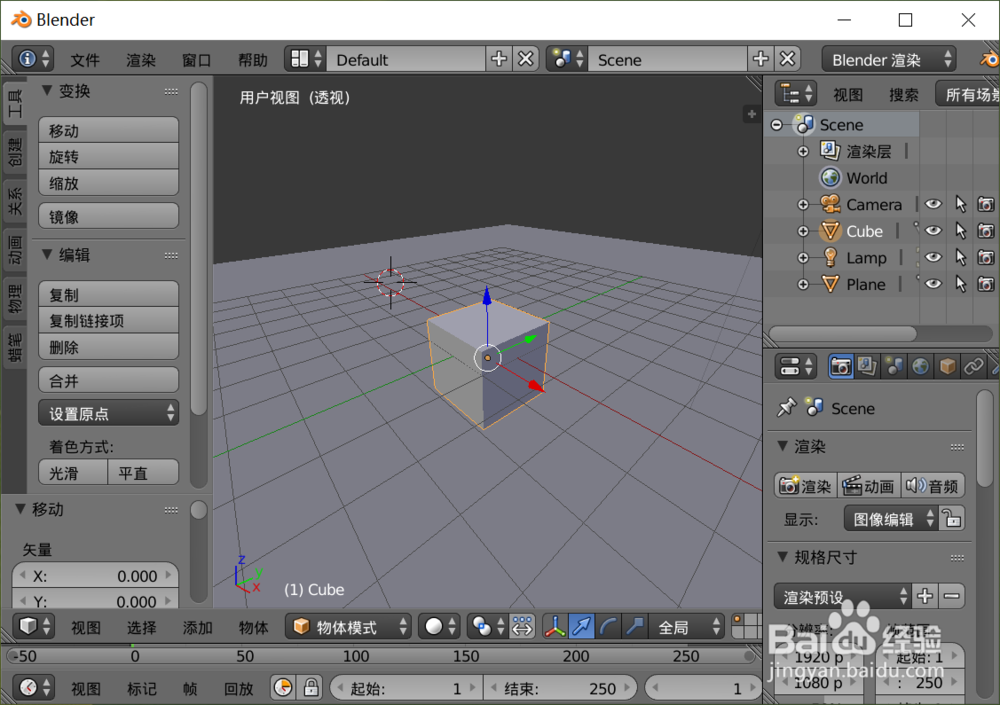Image resolution: width=1000 pixels, height=705 pixels.
Task: Enable the rotate manipulator arc
Action: point(608,627)
